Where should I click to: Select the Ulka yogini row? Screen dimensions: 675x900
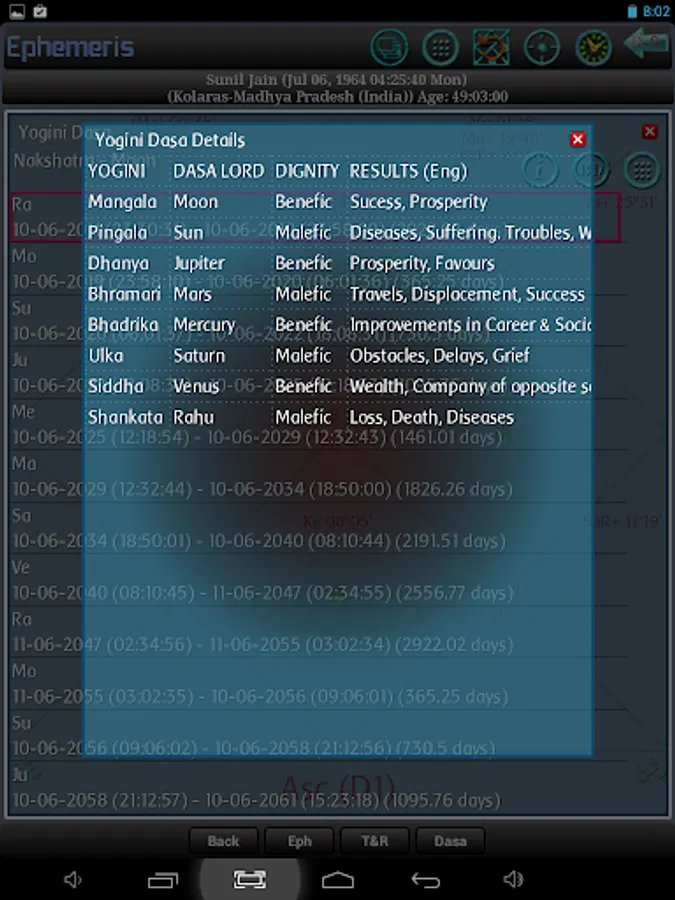pyautogui.click(x=339, y=356)
